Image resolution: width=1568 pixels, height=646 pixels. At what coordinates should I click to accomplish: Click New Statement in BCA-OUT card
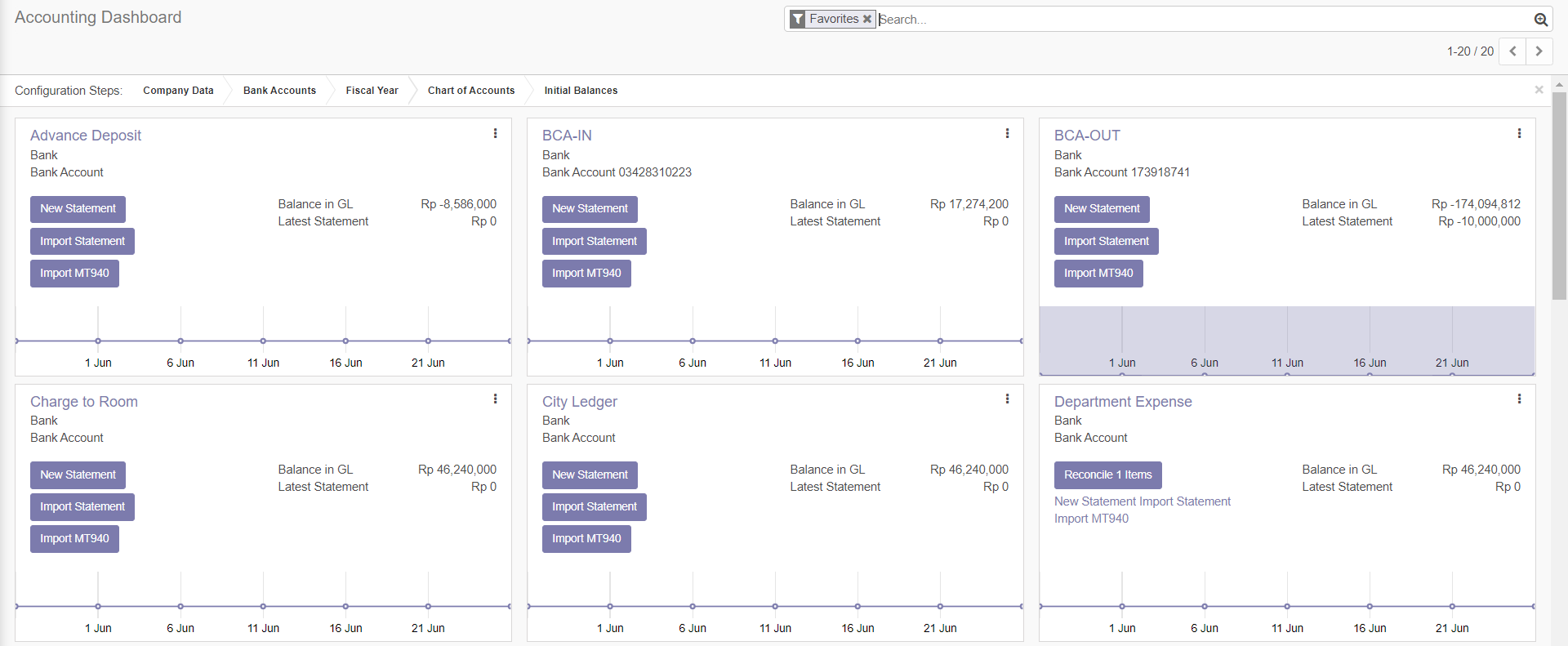[1102, 209]
